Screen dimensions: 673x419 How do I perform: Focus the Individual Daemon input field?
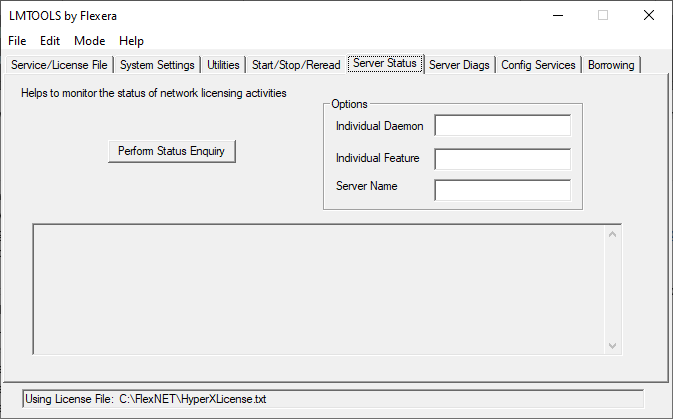pos(503,125)
